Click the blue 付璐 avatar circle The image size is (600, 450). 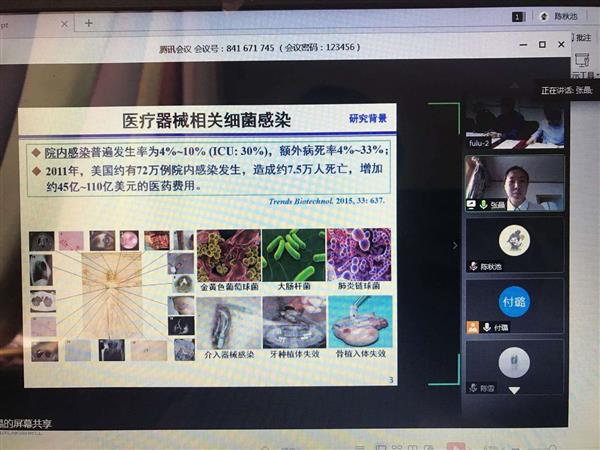pos(514,300)
